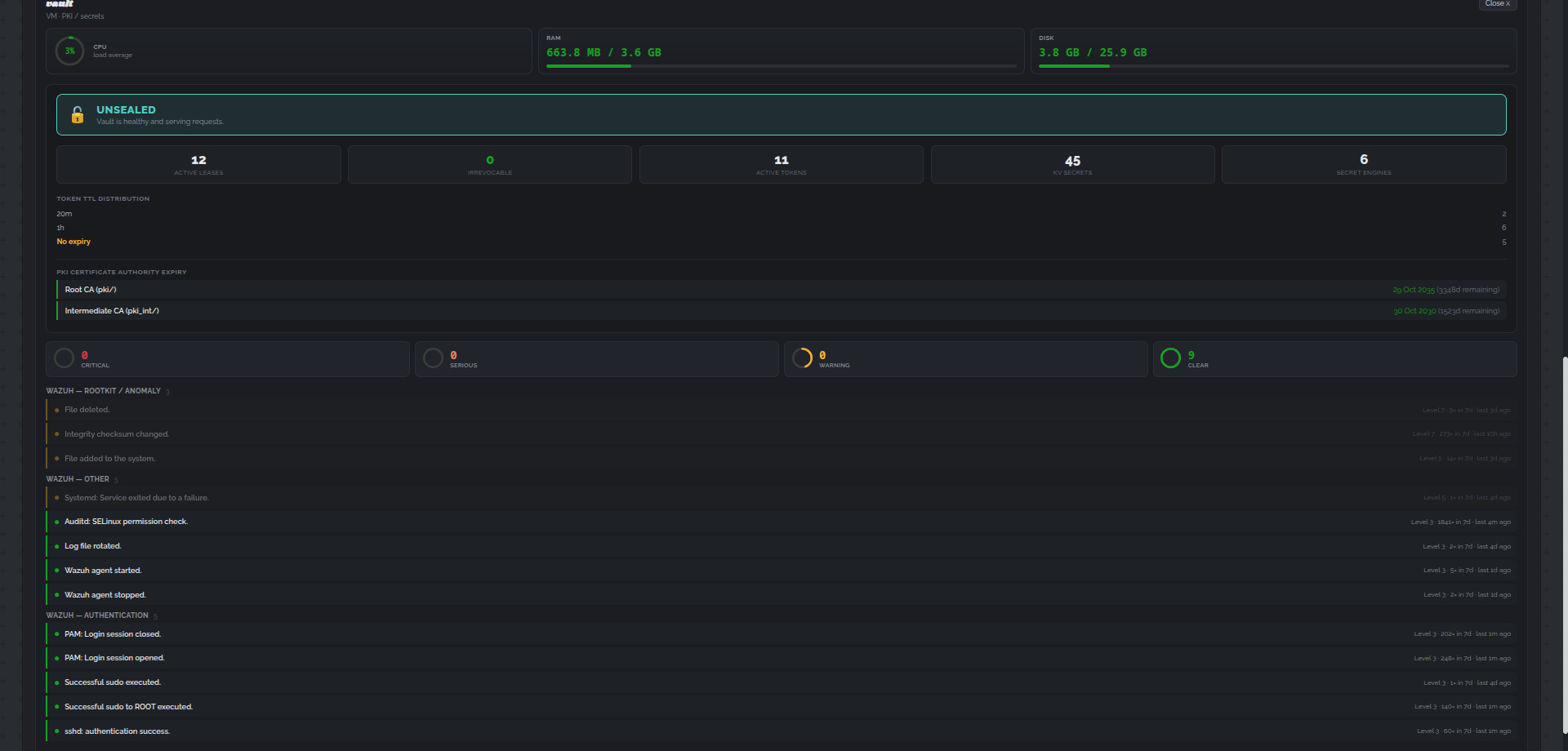Screen dimensions: 1568x751
Task: Click the 'No expiry' TTL row
Action: 782,242
